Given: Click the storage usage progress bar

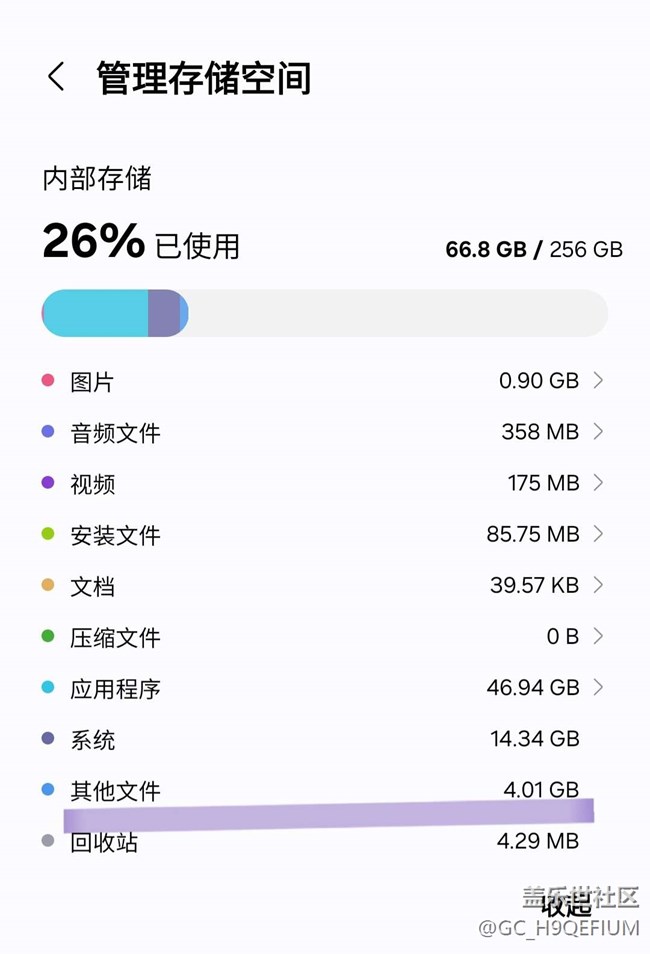Looking at the screenshot, I should [324, 313].
